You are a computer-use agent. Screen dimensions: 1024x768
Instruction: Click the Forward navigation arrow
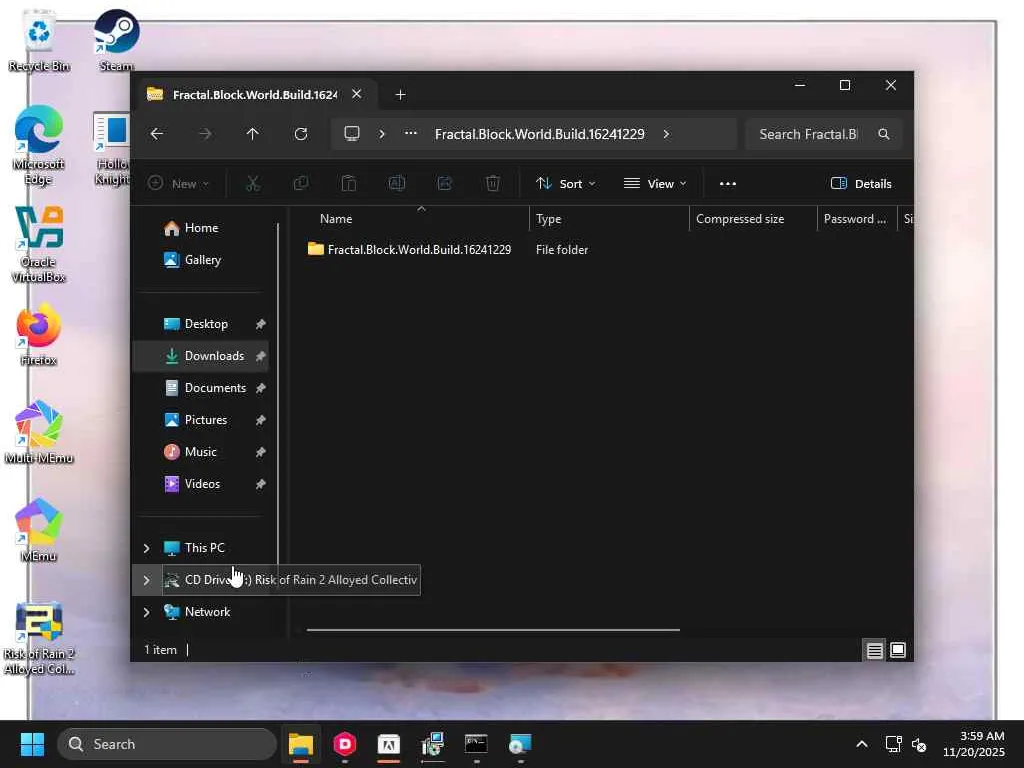(x=205, y=134)
